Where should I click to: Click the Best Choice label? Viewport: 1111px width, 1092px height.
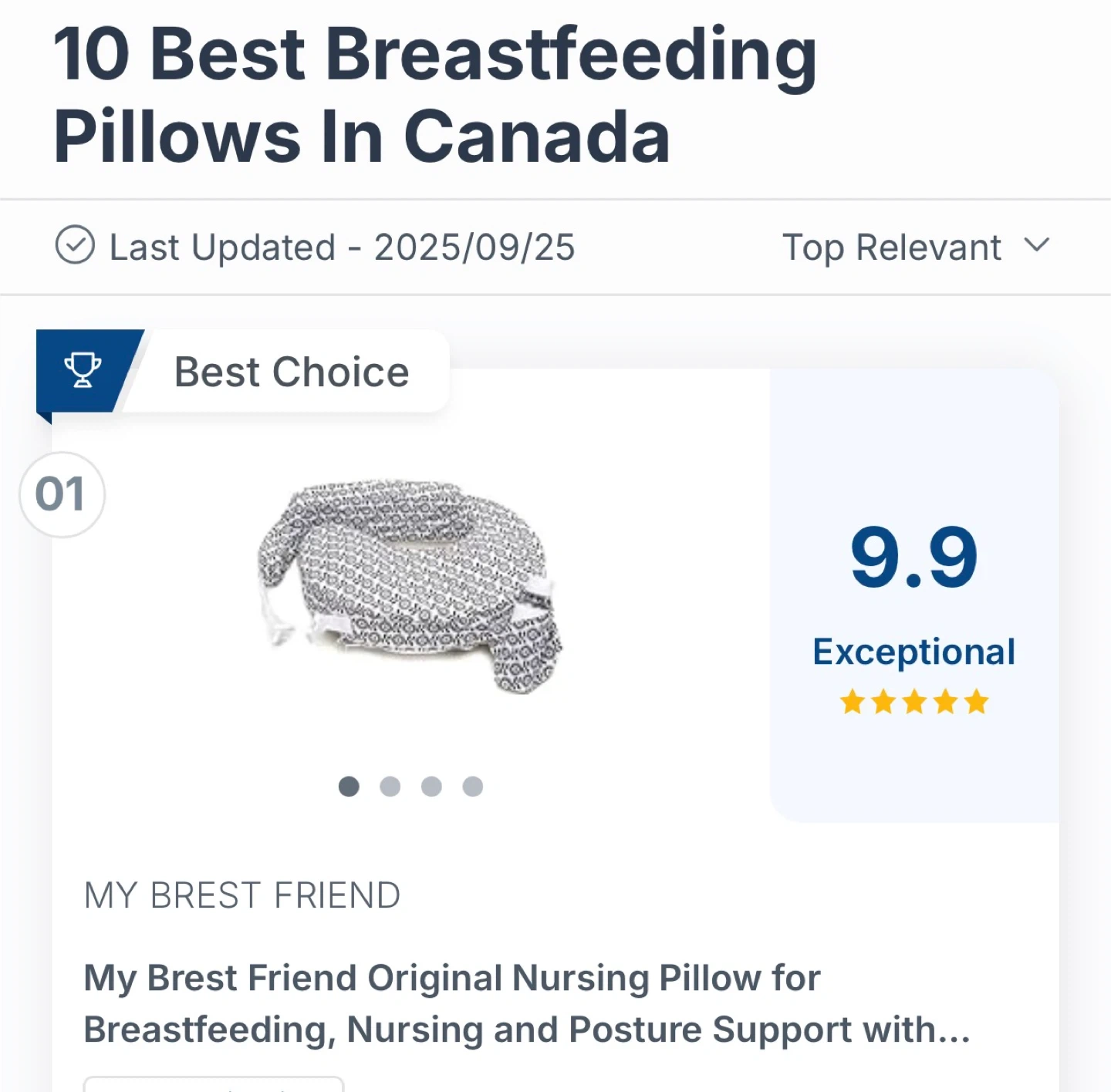pos(292,372)
